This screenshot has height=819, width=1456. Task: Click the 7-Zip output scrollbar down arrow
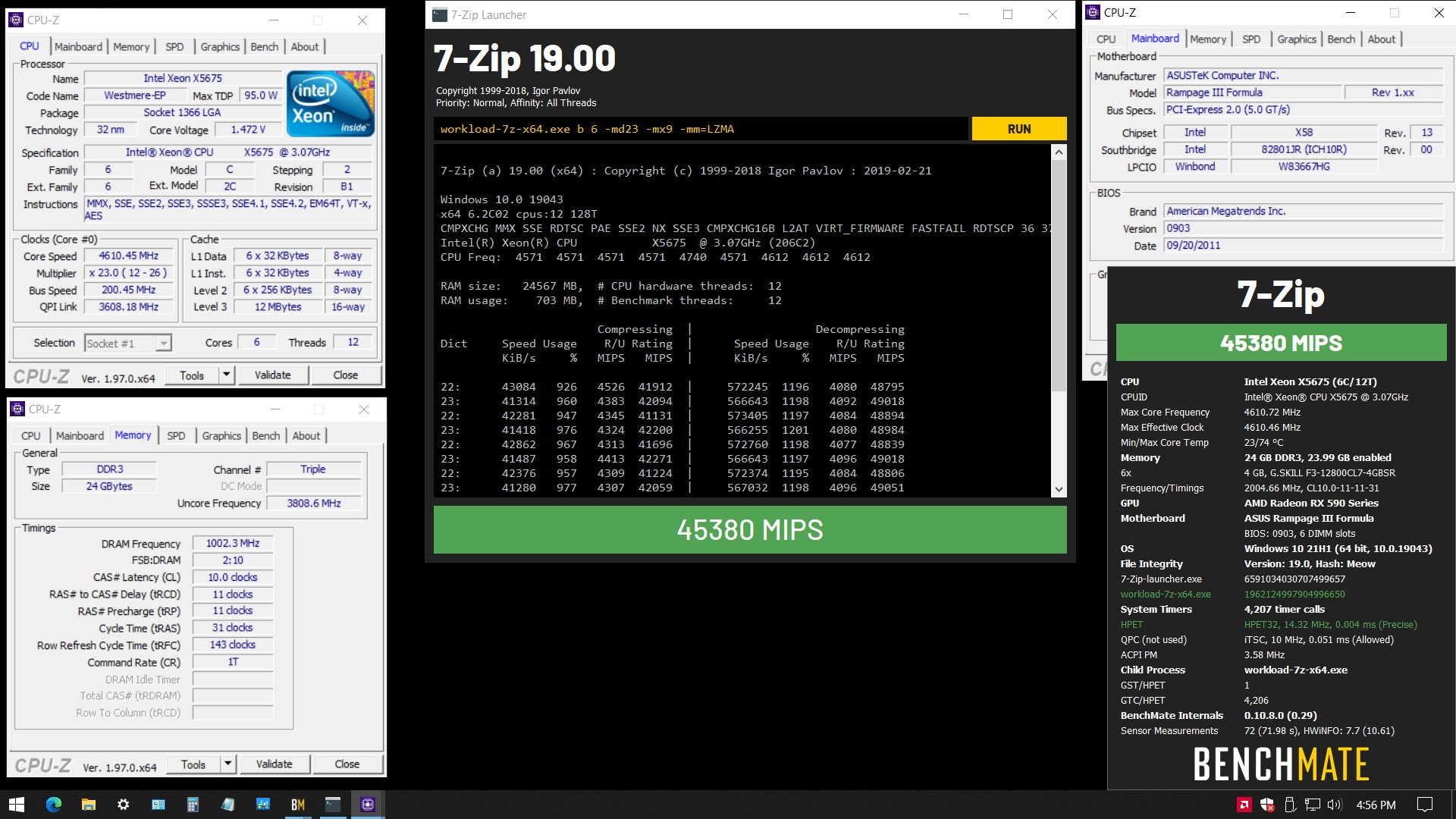pyautogui.click(x=1059, y=489)
